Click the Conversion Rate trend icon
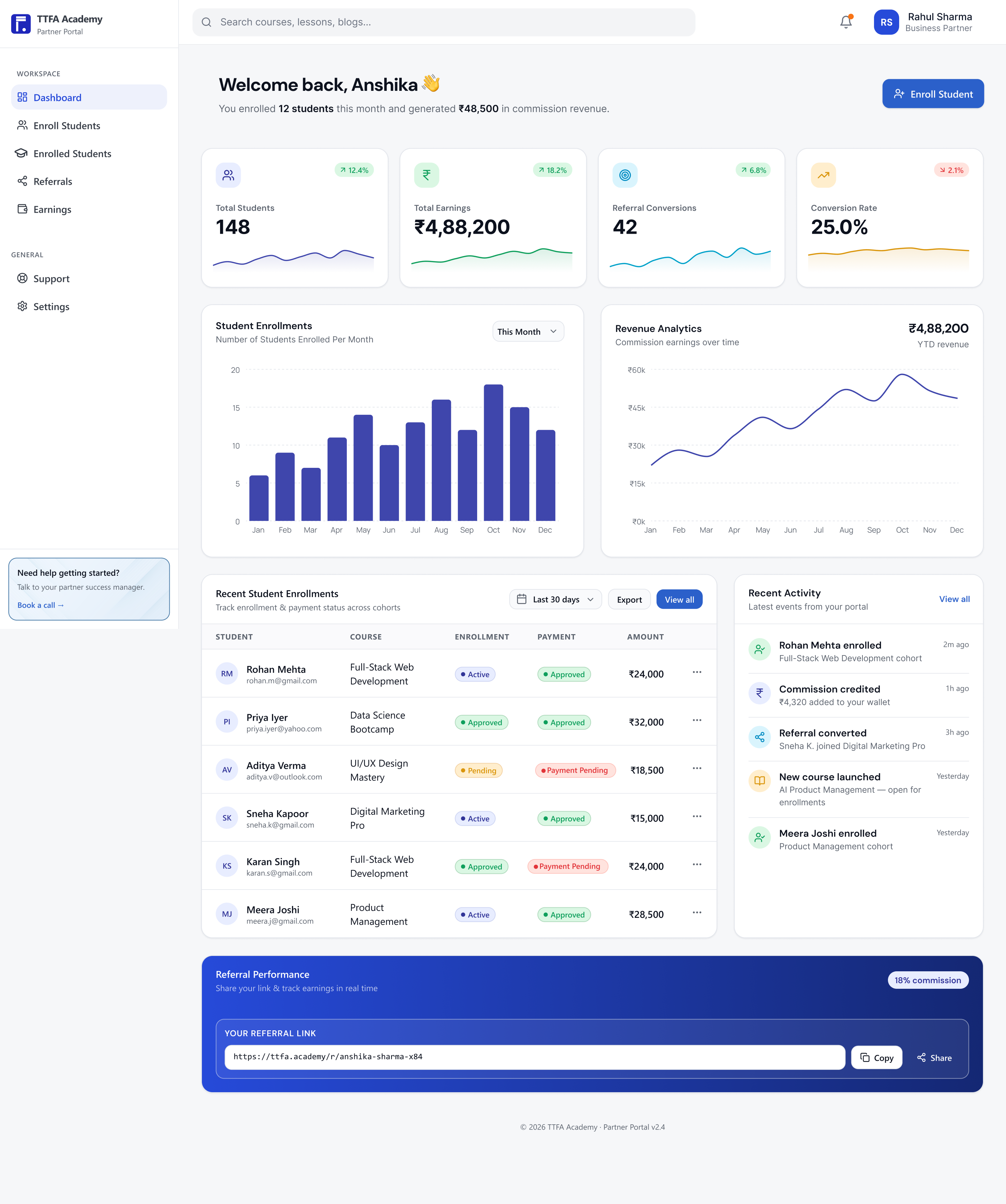Viewport: 1006px width, 1204px height. tap(823, 175)
